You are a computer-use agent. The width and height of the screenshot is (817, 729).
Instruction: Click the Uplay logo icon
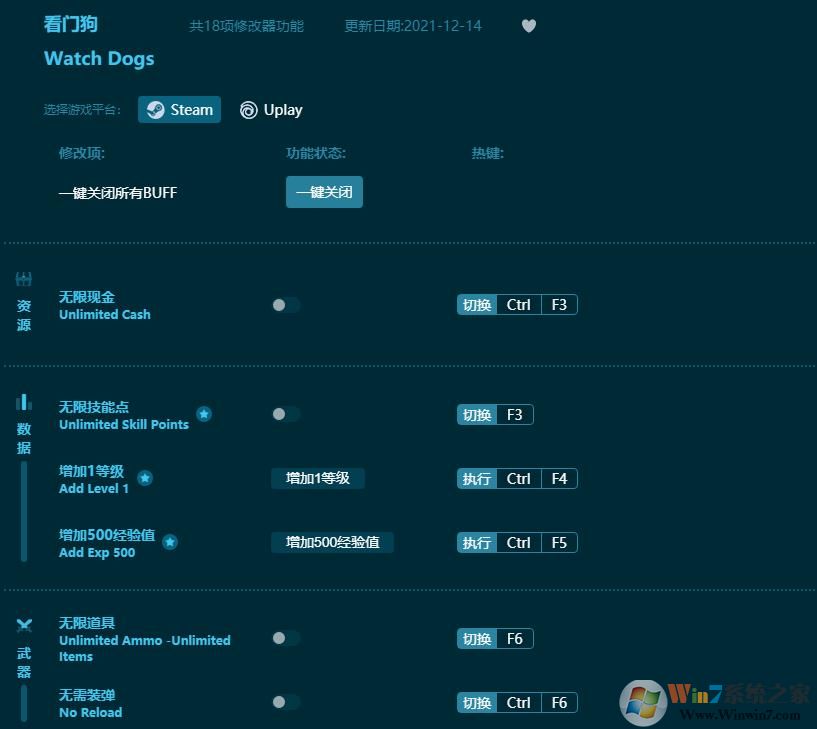249,110
